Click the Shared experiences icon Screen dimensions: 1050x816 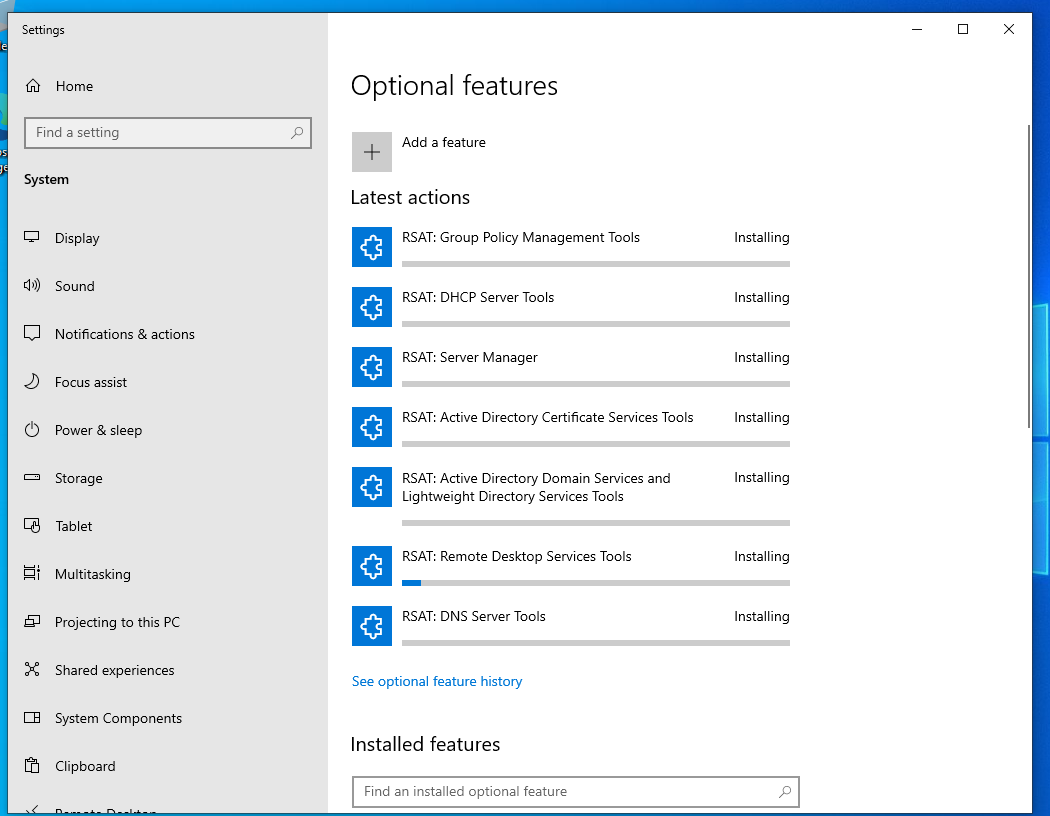(x=31, y=669)
